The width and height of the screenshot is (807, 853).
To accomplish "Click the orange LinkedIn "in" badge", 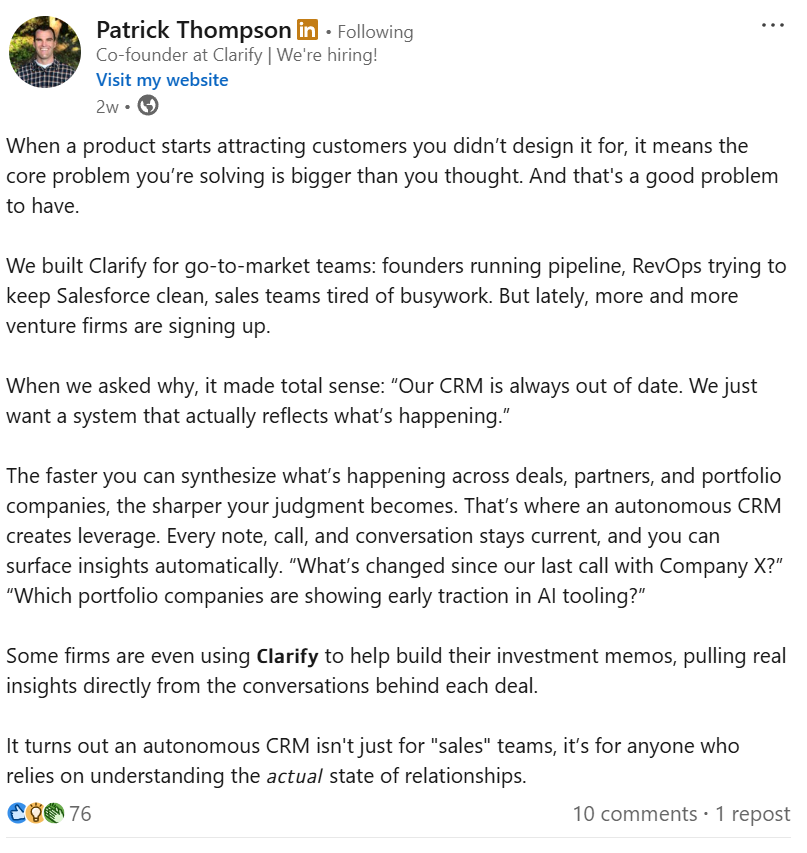I will (306, 29).
